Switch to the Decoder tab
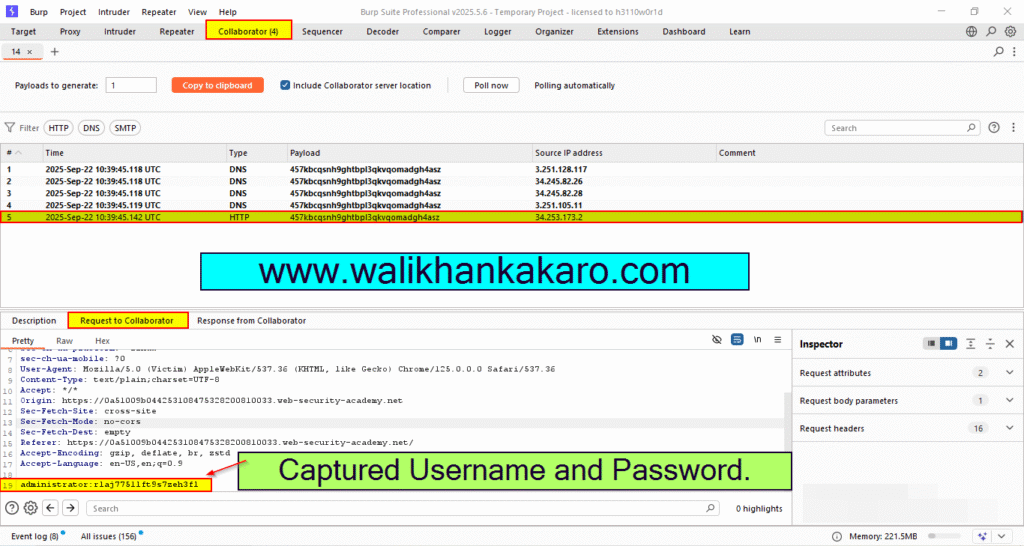The image size is (1024, 546). [382, 31]
